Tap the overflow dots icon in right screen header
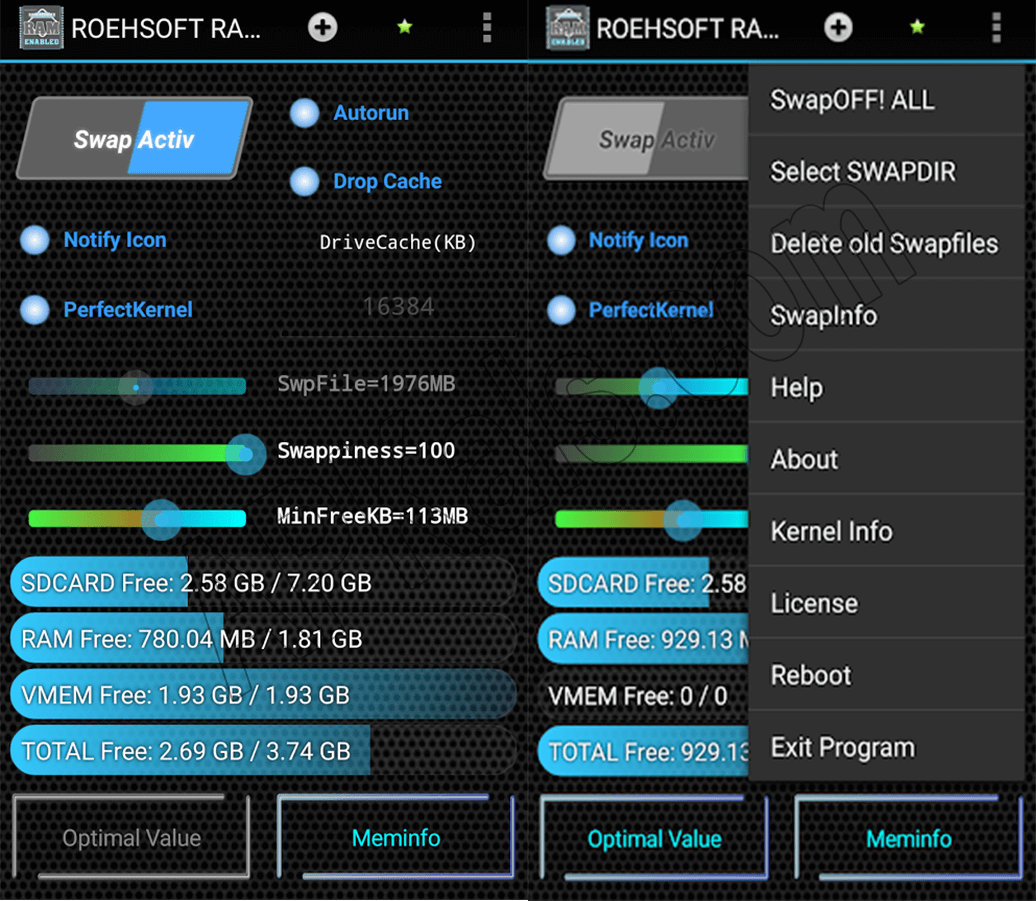 coord(996,28)
